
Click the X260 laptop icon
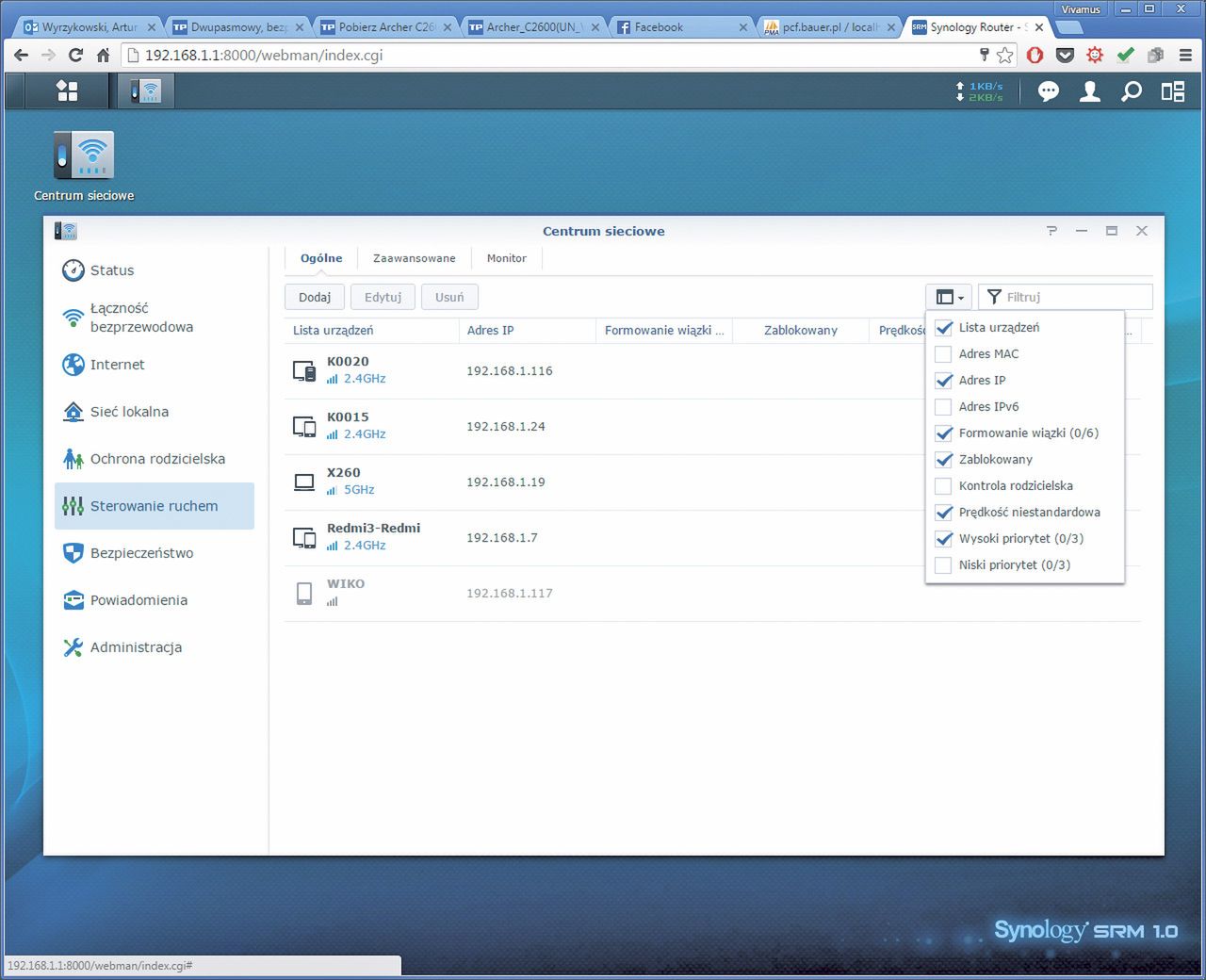click(x=304, y=482)
